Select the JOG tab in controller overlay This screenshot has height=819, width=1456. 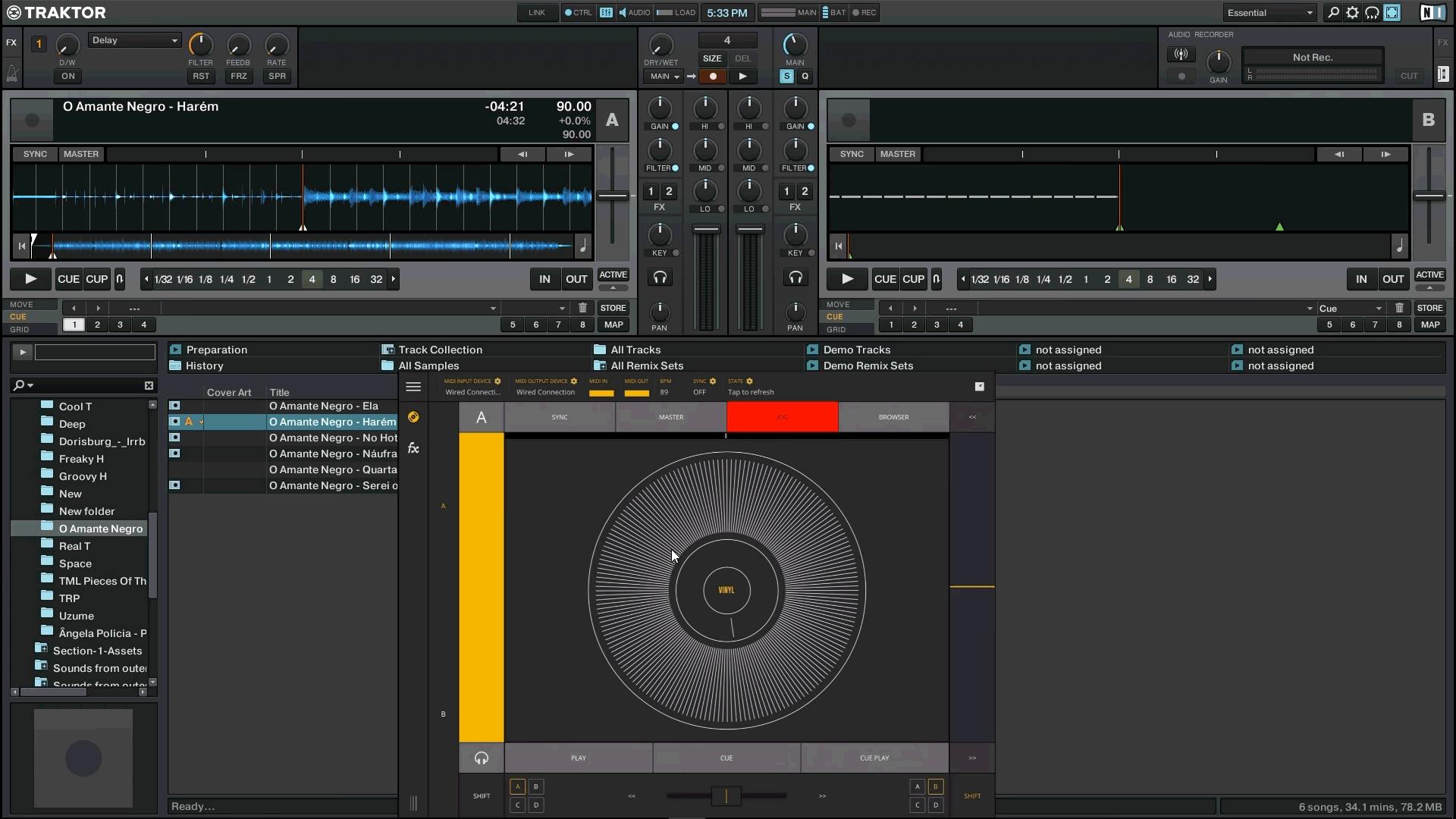(782, 417)
